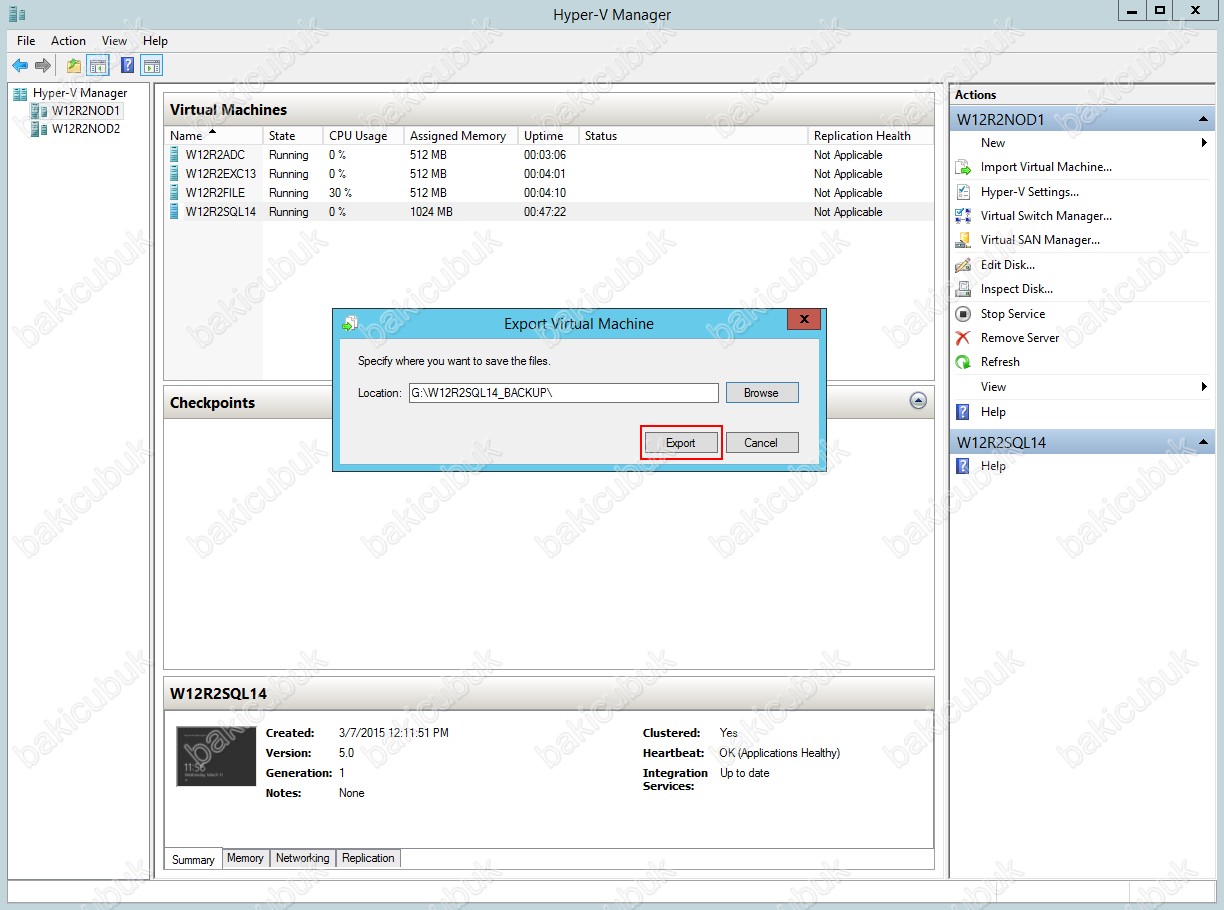Click the green Refresh icon in Actions
The image size is (1224, 910).
pyautogui.click(x=963, y=362)
